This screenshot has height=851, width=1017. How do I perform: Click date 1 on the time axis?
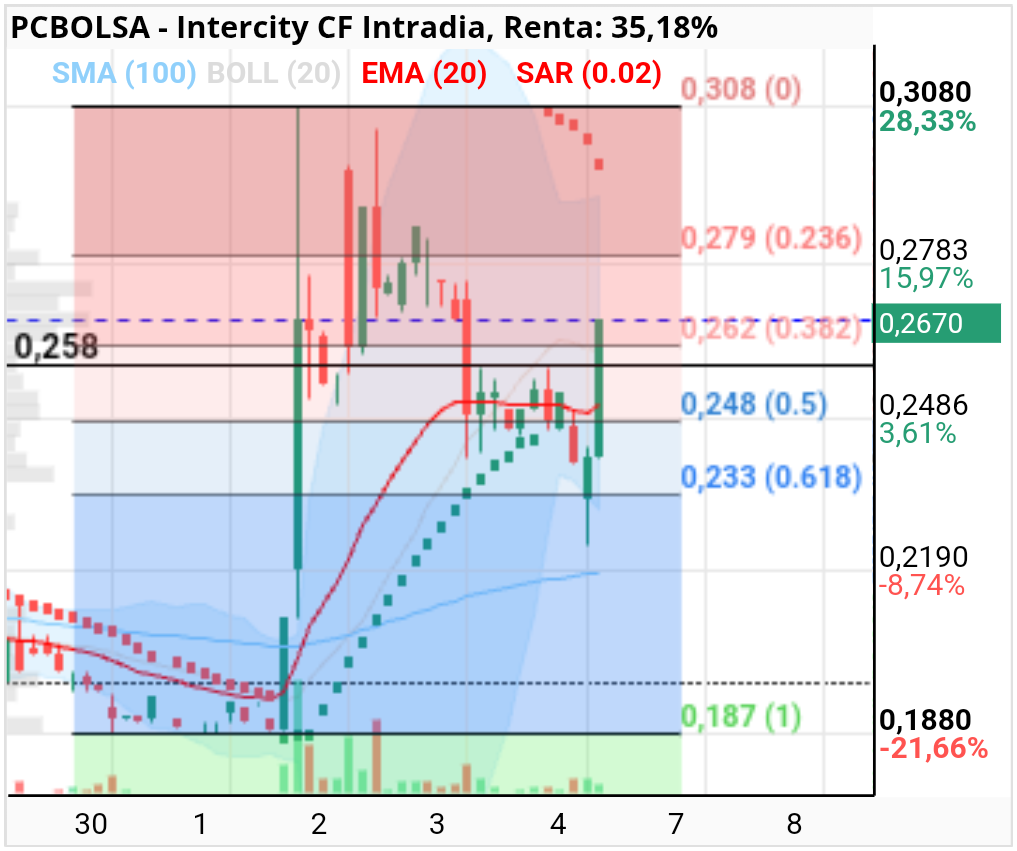[x=200, y=824]
